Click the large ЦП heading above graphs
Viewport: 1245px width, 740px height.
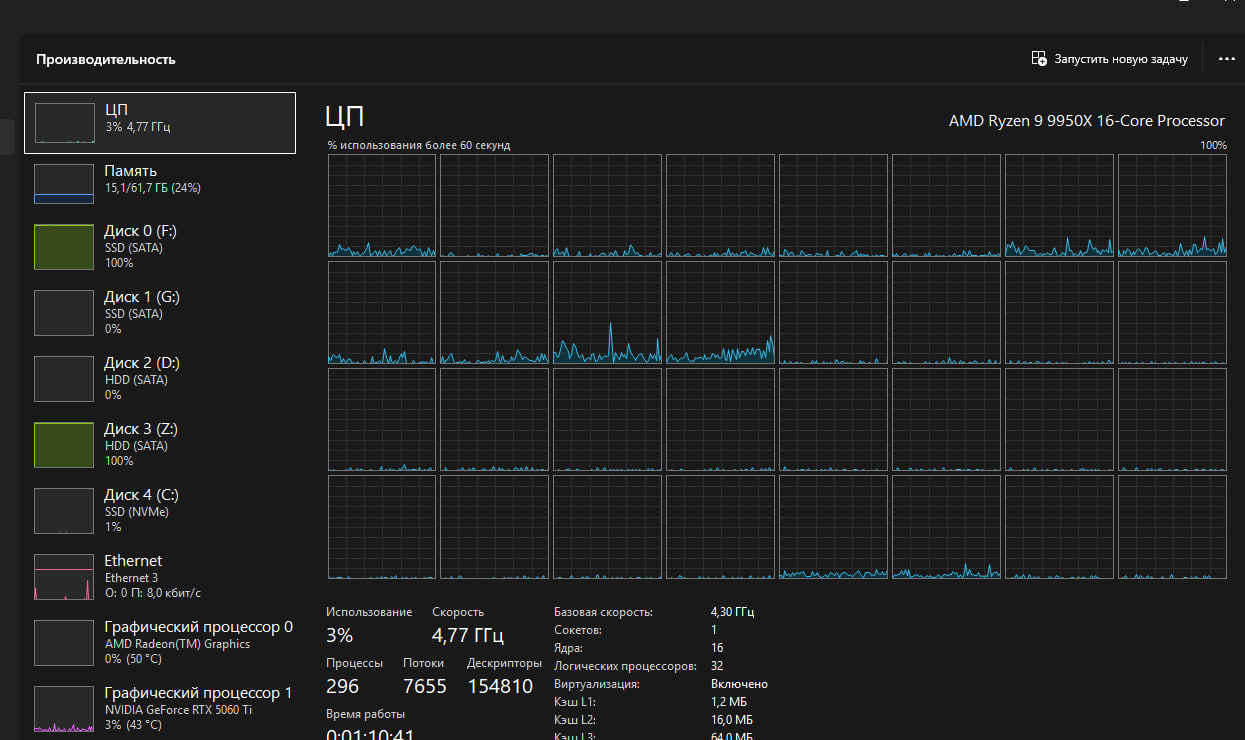point(345,117)
